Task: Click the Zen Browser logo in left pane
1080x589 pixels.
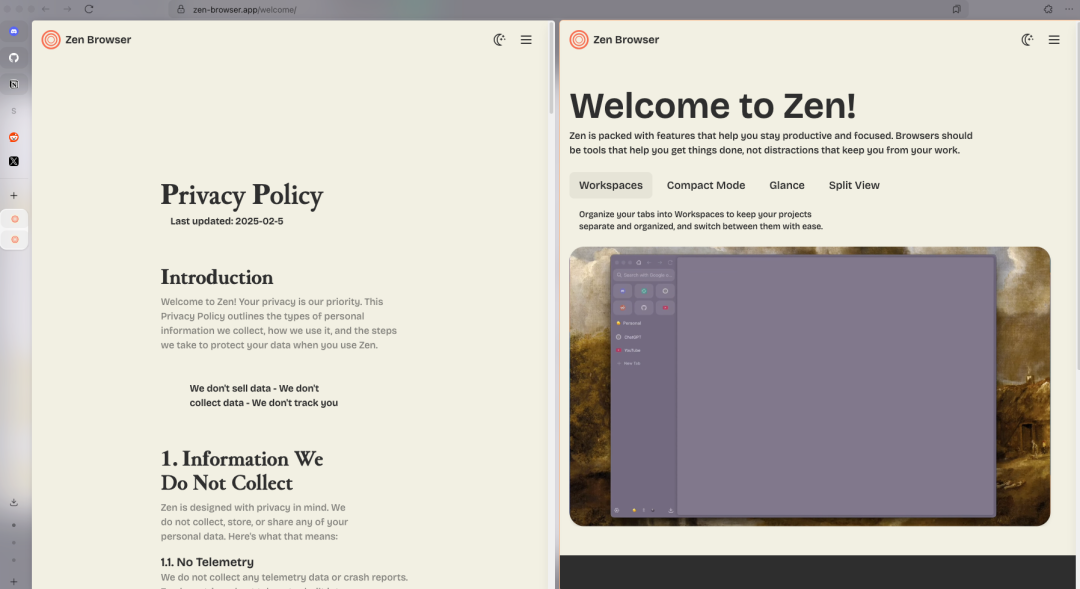Action: tap(86, 40)
